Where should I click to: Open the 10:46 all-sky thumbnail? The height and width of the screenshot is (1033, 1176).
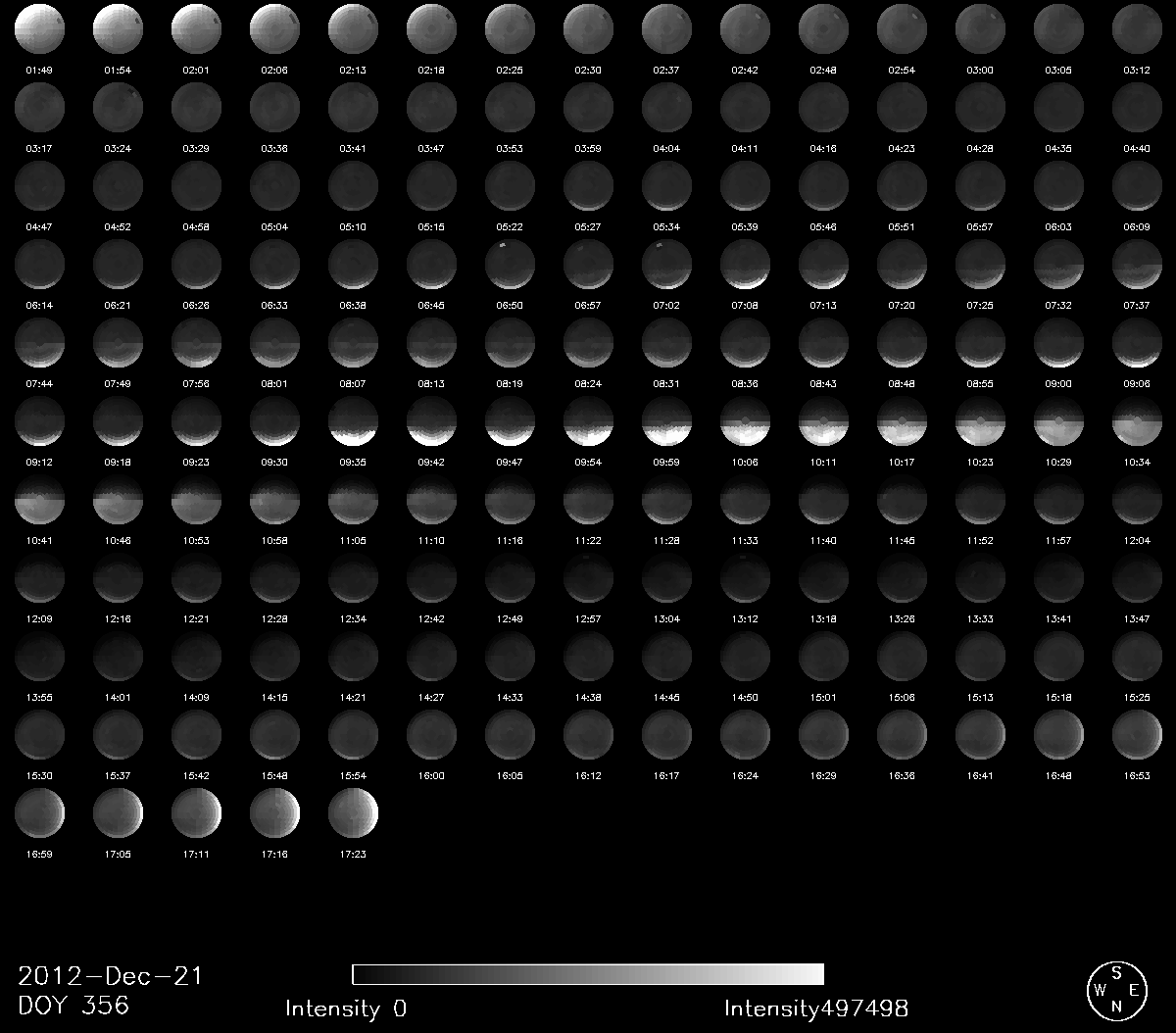tap(118, 499)
